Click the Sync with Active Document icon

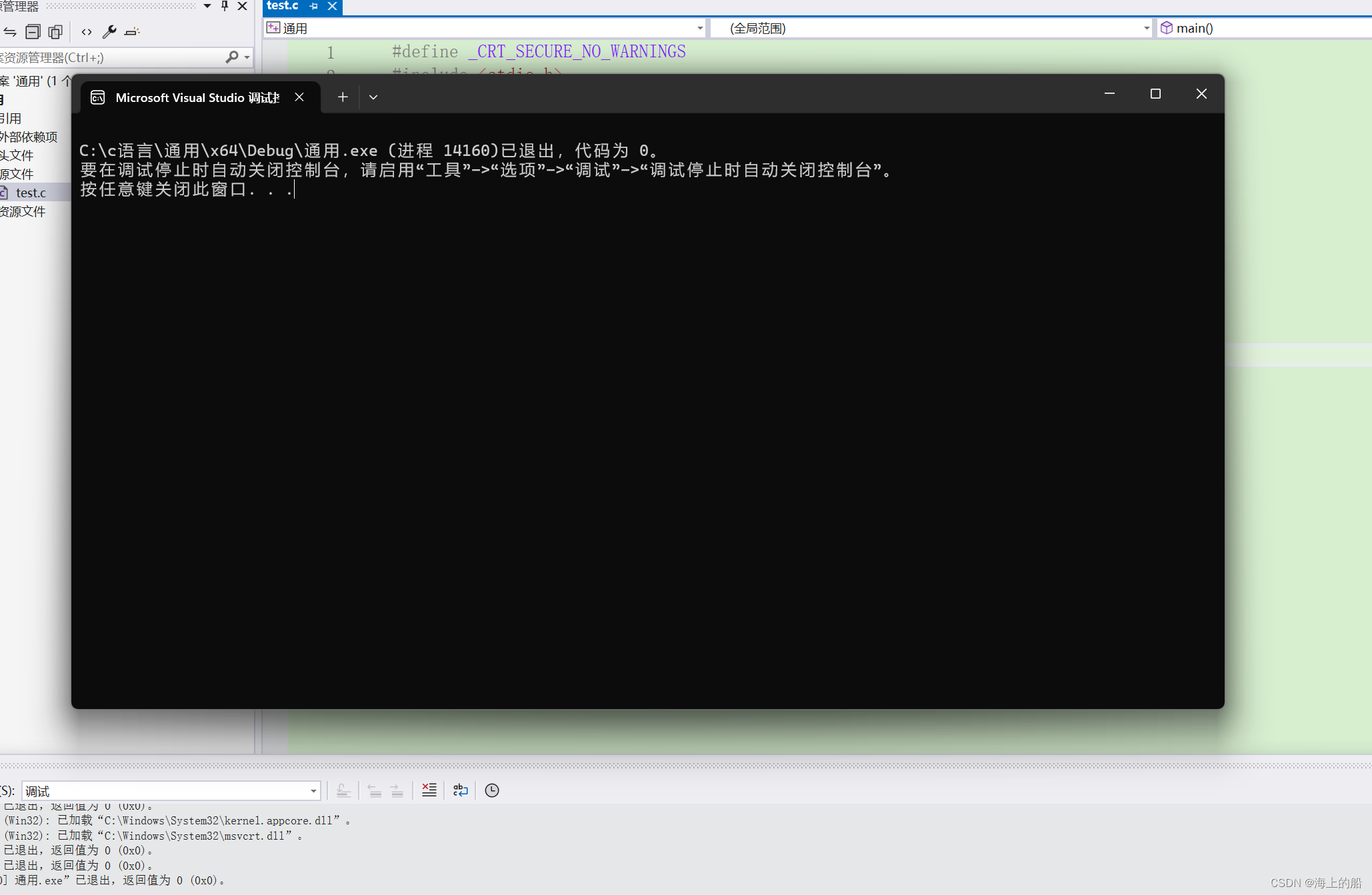(10, 31)
